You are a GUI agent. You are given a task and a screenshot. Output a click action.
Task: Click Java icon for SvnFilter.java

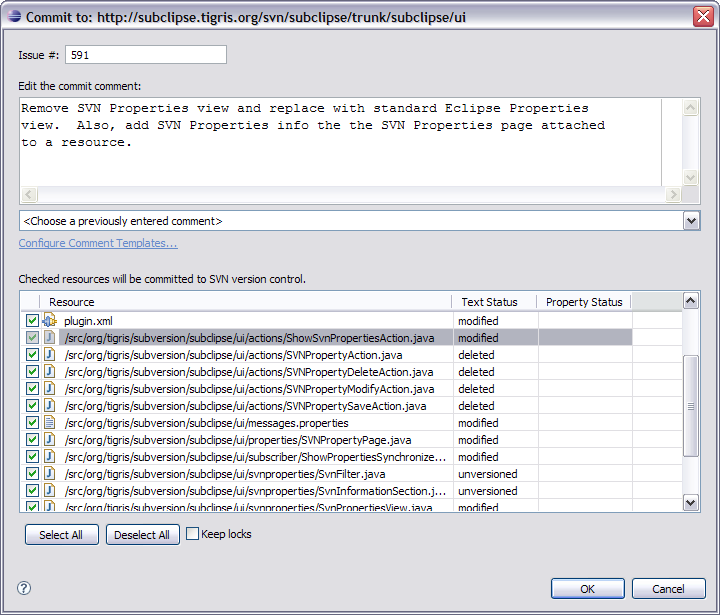pyautogui.click(x=50, y=474)
